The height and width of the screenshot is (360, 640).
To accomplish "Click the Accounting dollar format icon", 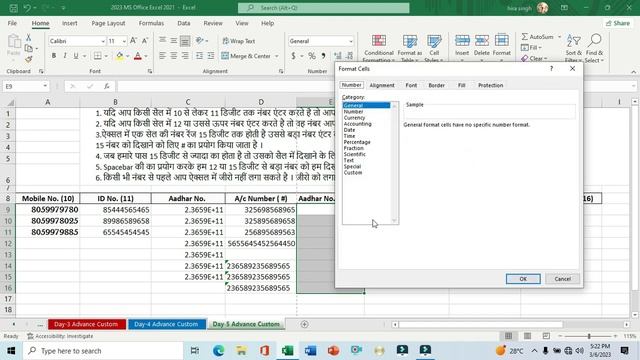I will [293, 56].
